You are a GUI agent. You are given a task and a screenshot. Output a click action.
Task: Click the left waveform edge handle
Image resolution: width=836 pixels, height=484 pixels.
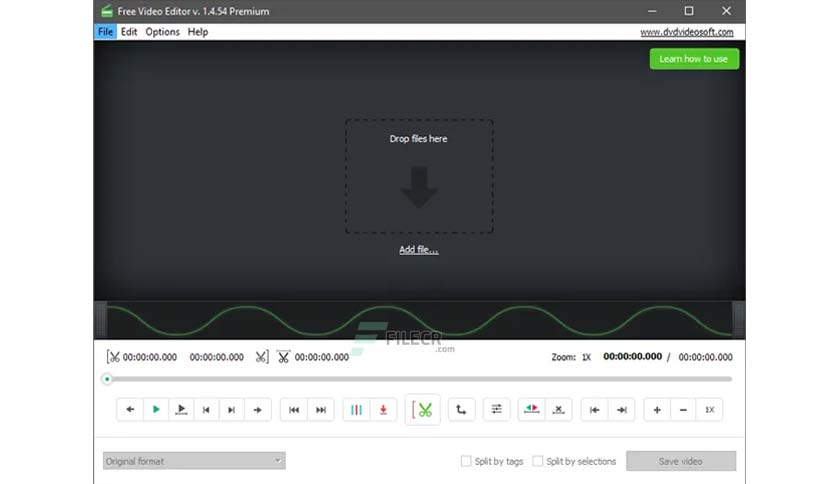pyautogui.click(x=101, y=320)
